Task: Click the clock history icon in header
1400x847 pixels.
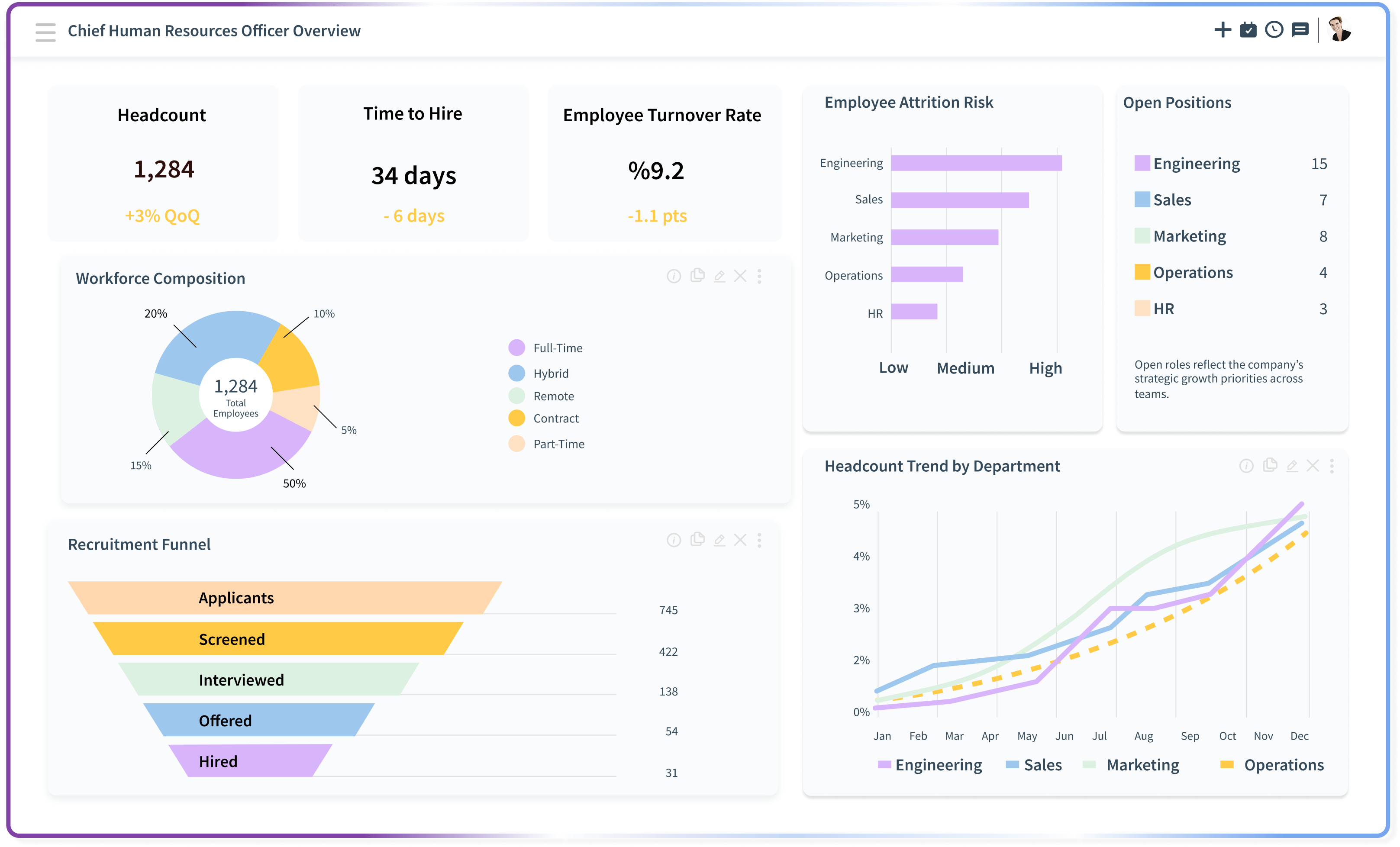Action: coord(1274,29)
